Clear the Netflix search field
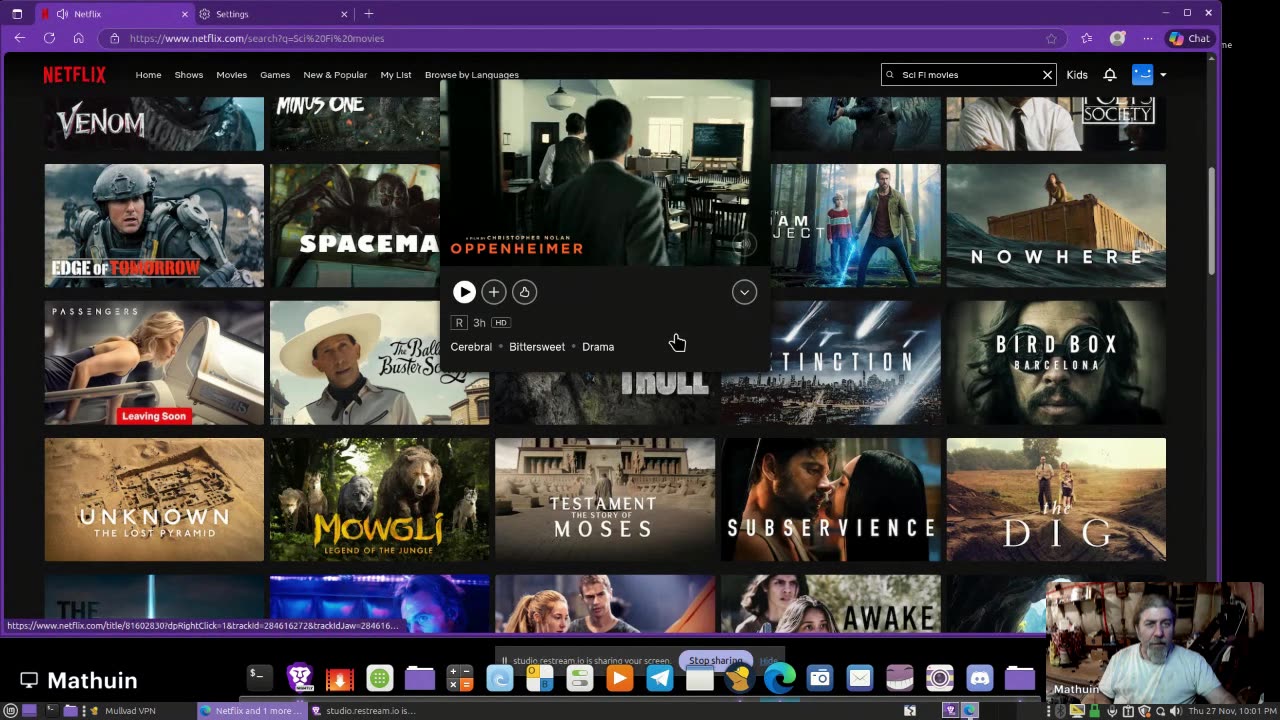The height and width of the screenshot is (720, 1280). 1047,75
